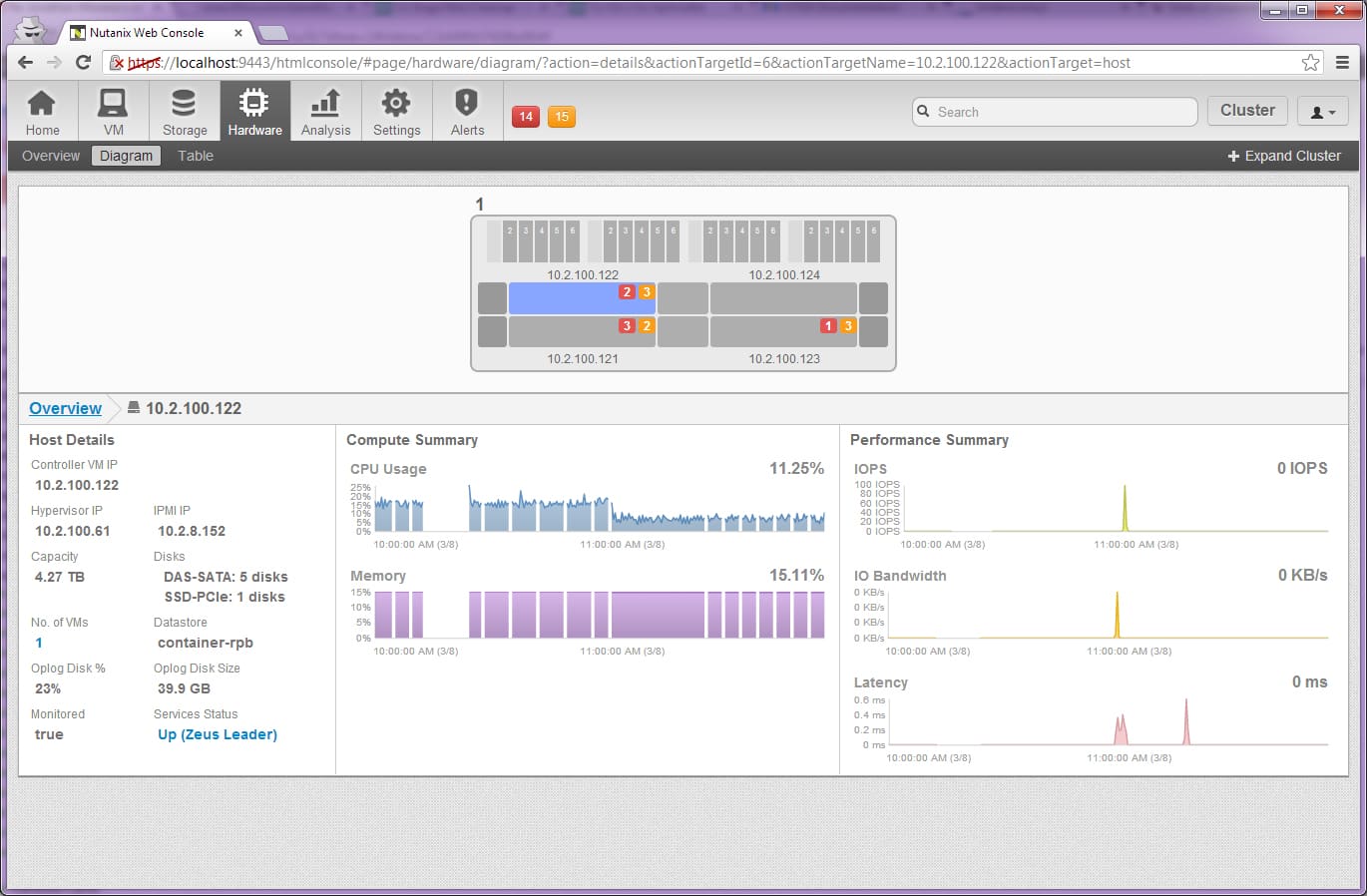Screen dimensions: 1367x896
Task: Focus the Search input field
Action: pos(1055,112)
